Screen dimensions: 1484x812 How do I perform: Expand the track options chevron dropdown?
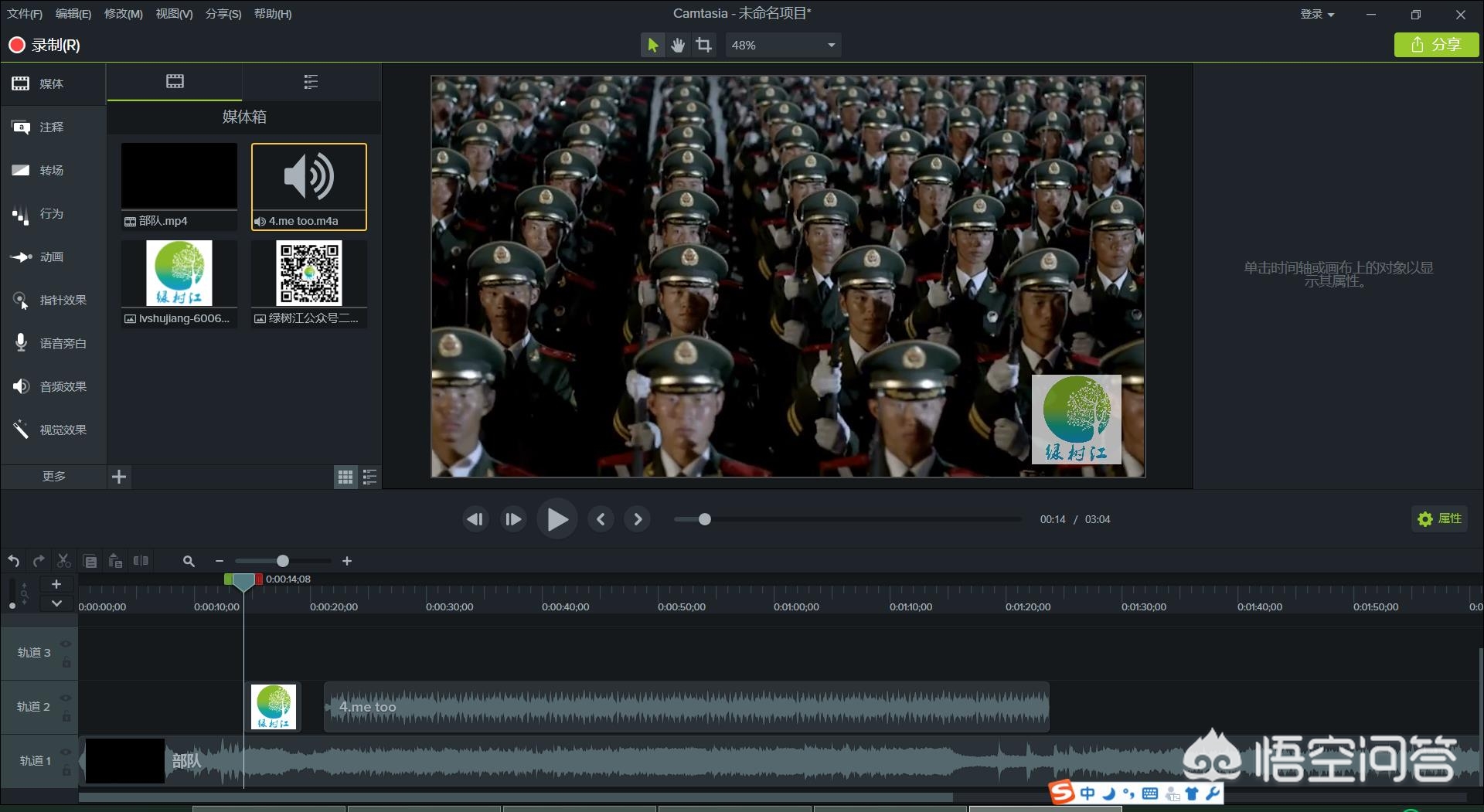[x=56, y=603]
